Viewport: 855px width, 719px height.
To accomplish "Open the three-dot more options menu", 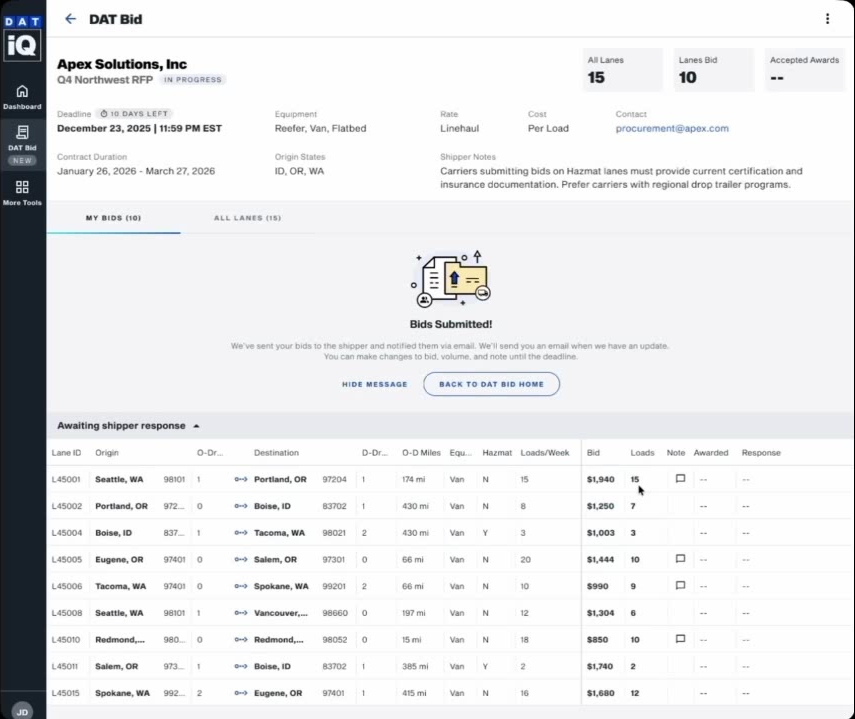I will 827,19.
